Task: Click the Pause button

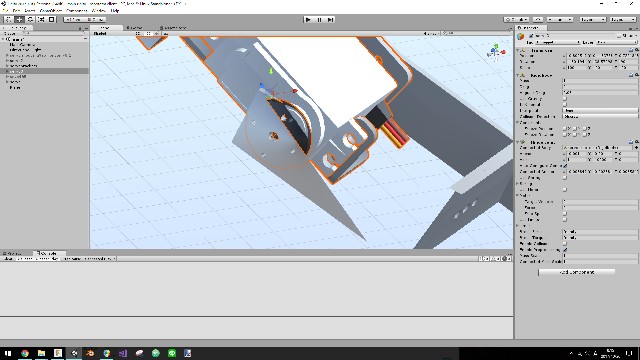Action: [319, 19]
